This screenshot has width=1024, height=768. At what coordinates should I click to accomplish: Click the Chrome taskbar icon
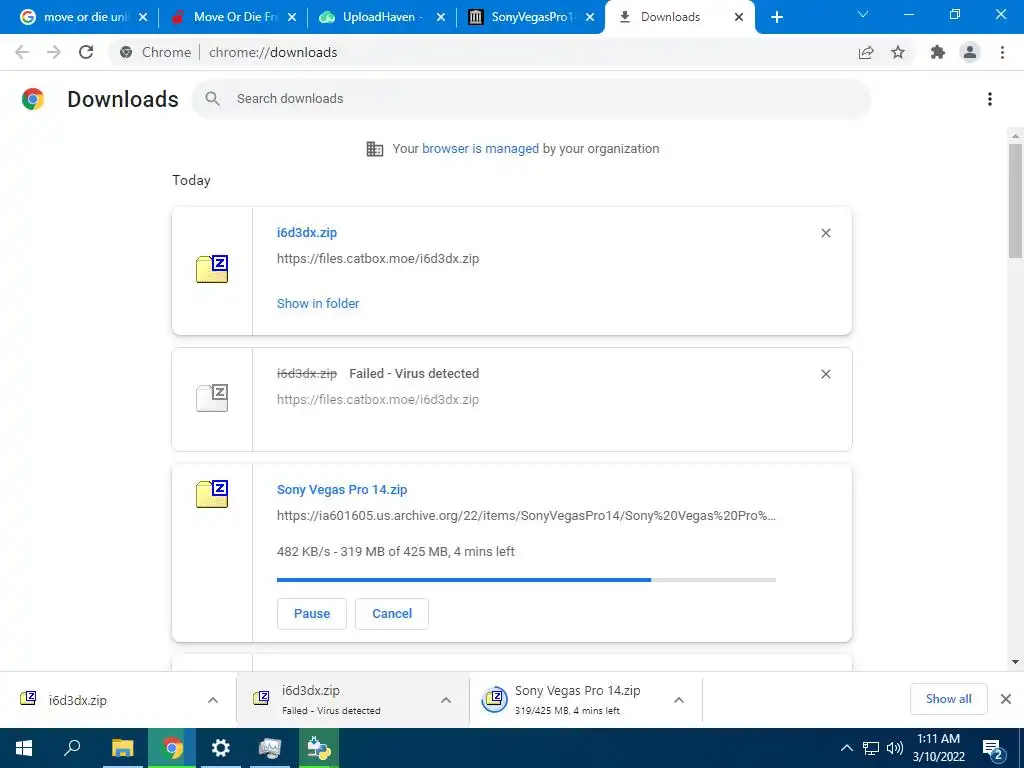tap(172, 748)
